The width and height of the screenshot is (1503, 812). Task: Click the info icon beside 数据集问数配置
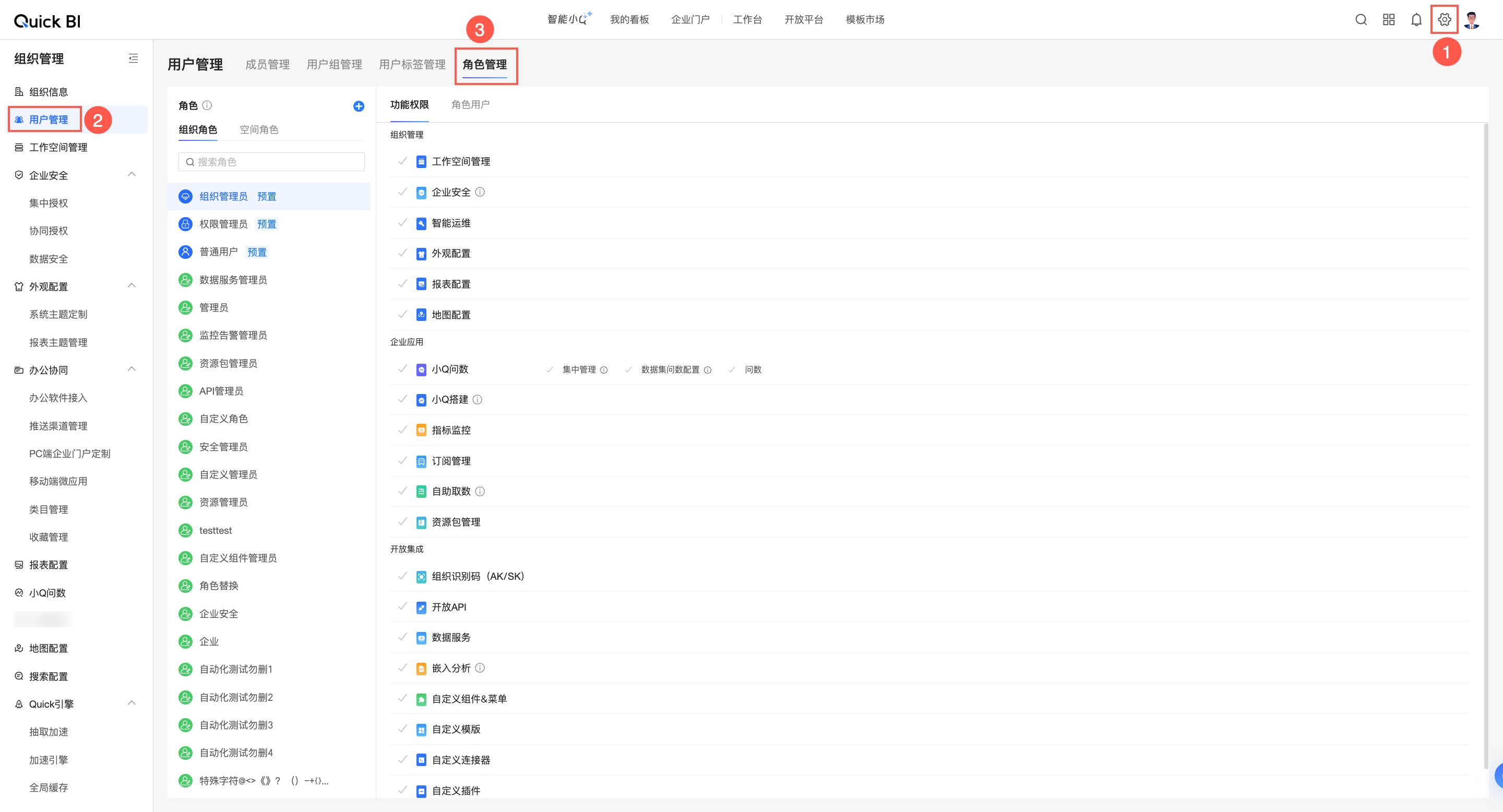707,370
